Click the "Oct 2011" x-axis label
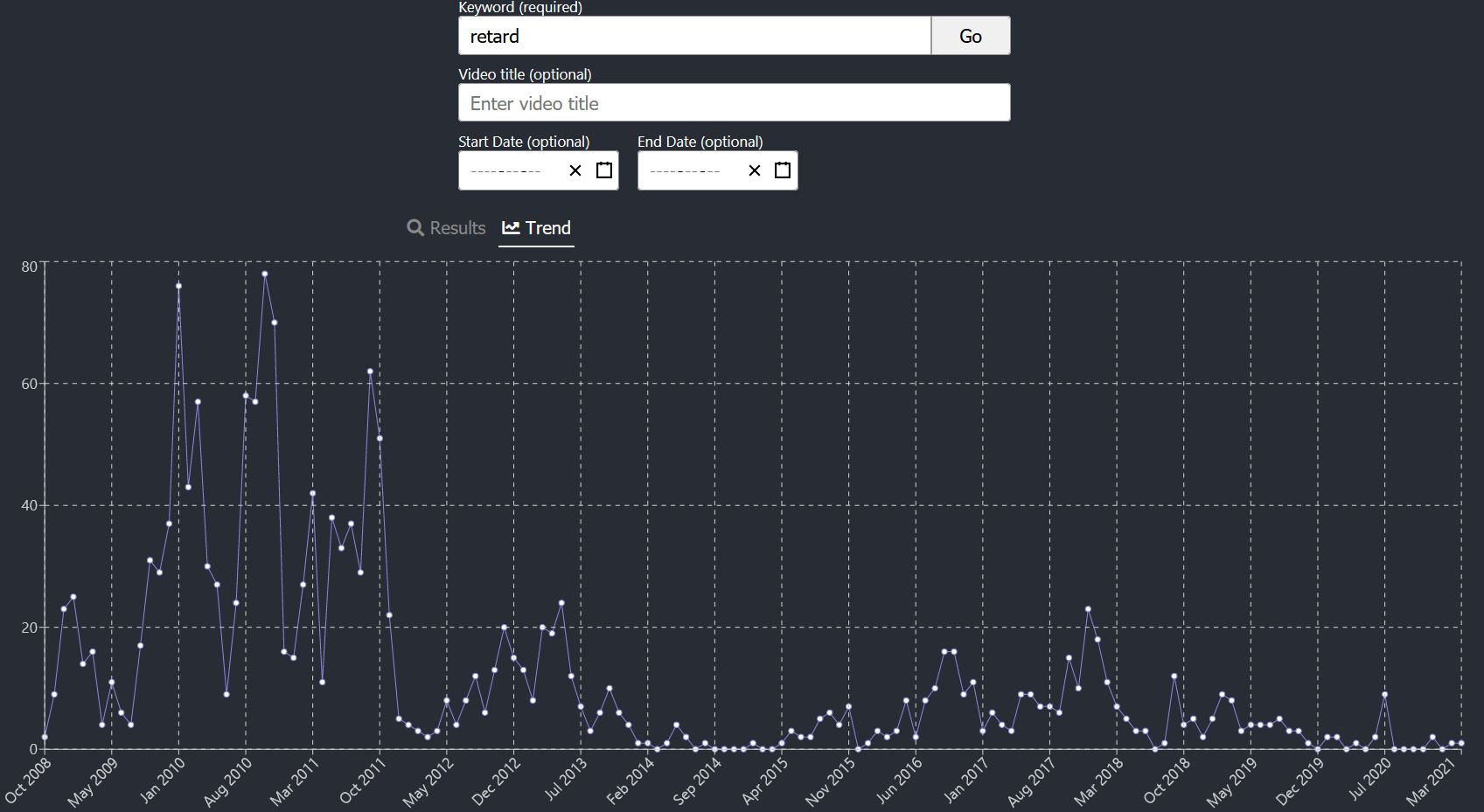 pos(364,780)
